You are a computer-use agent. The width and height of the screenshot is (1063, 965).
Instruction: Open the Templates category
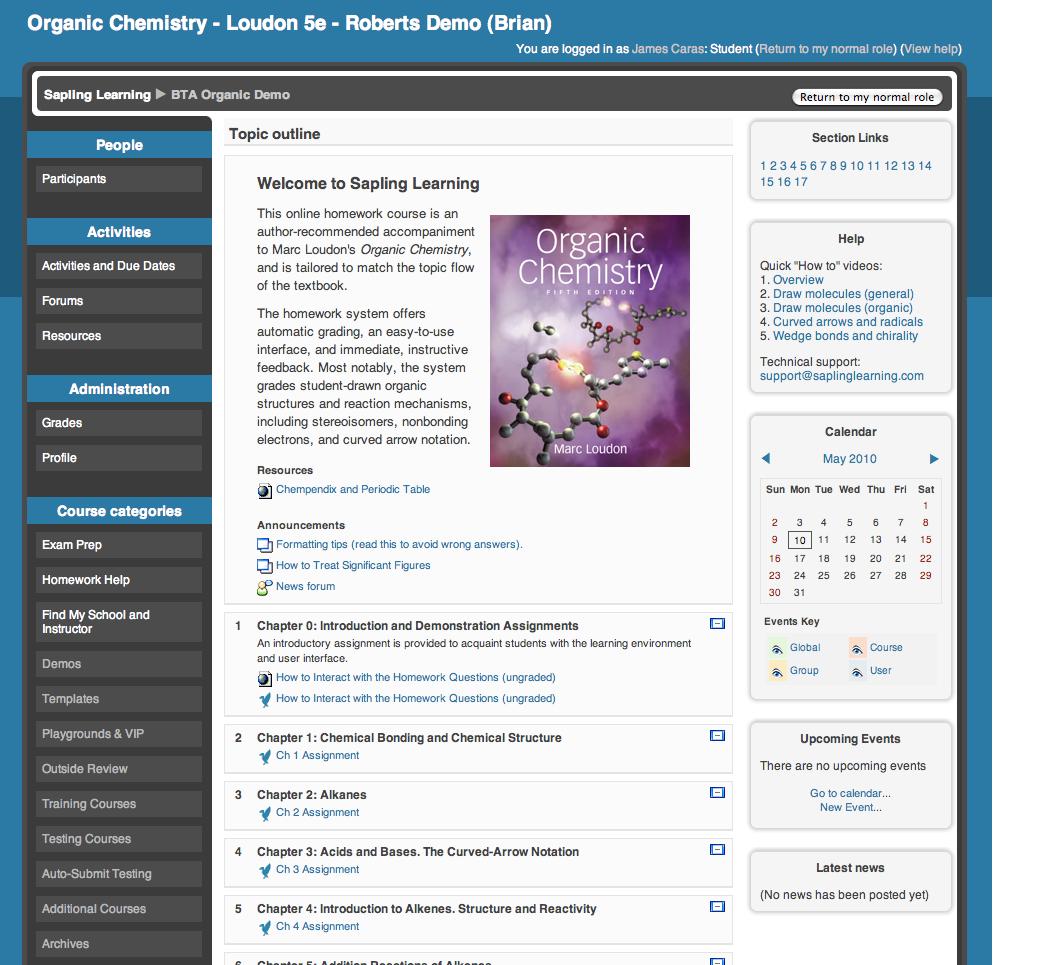coord(119,699)
